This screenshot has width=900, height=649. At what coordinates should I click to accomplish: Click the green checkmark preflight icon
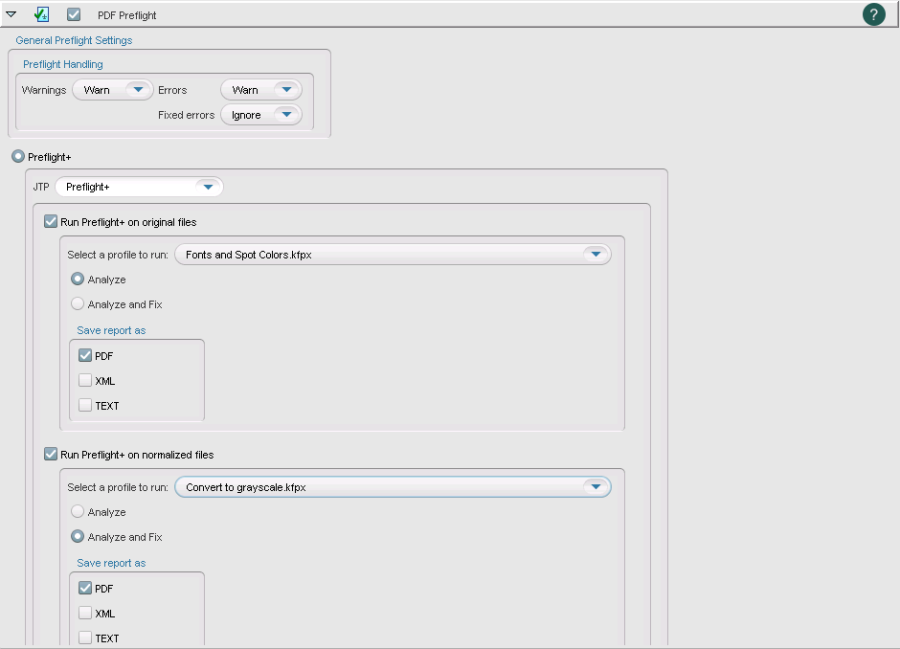41,14
